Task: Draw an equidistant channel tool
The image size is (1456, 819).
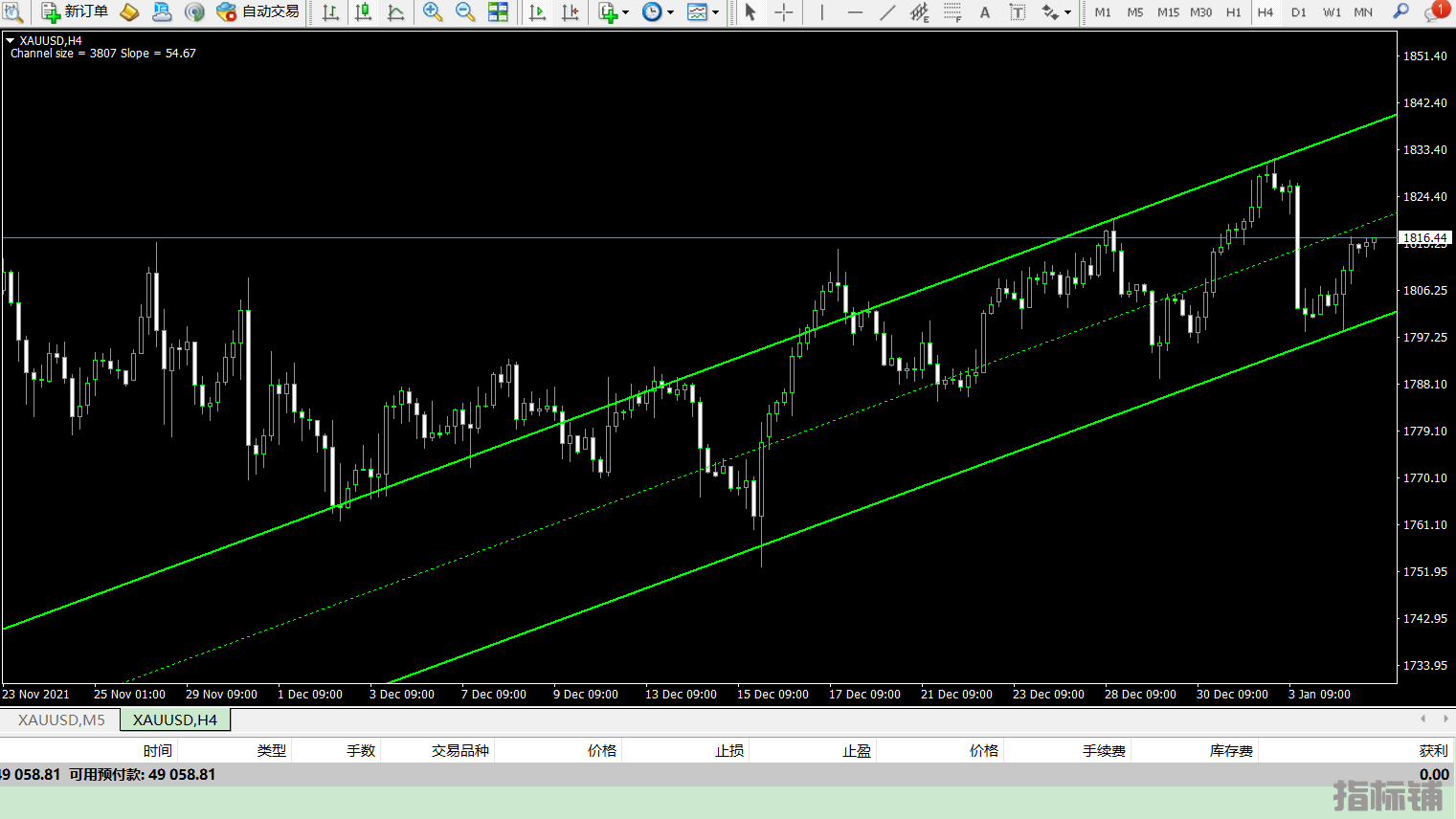Action: click(919, 11)
